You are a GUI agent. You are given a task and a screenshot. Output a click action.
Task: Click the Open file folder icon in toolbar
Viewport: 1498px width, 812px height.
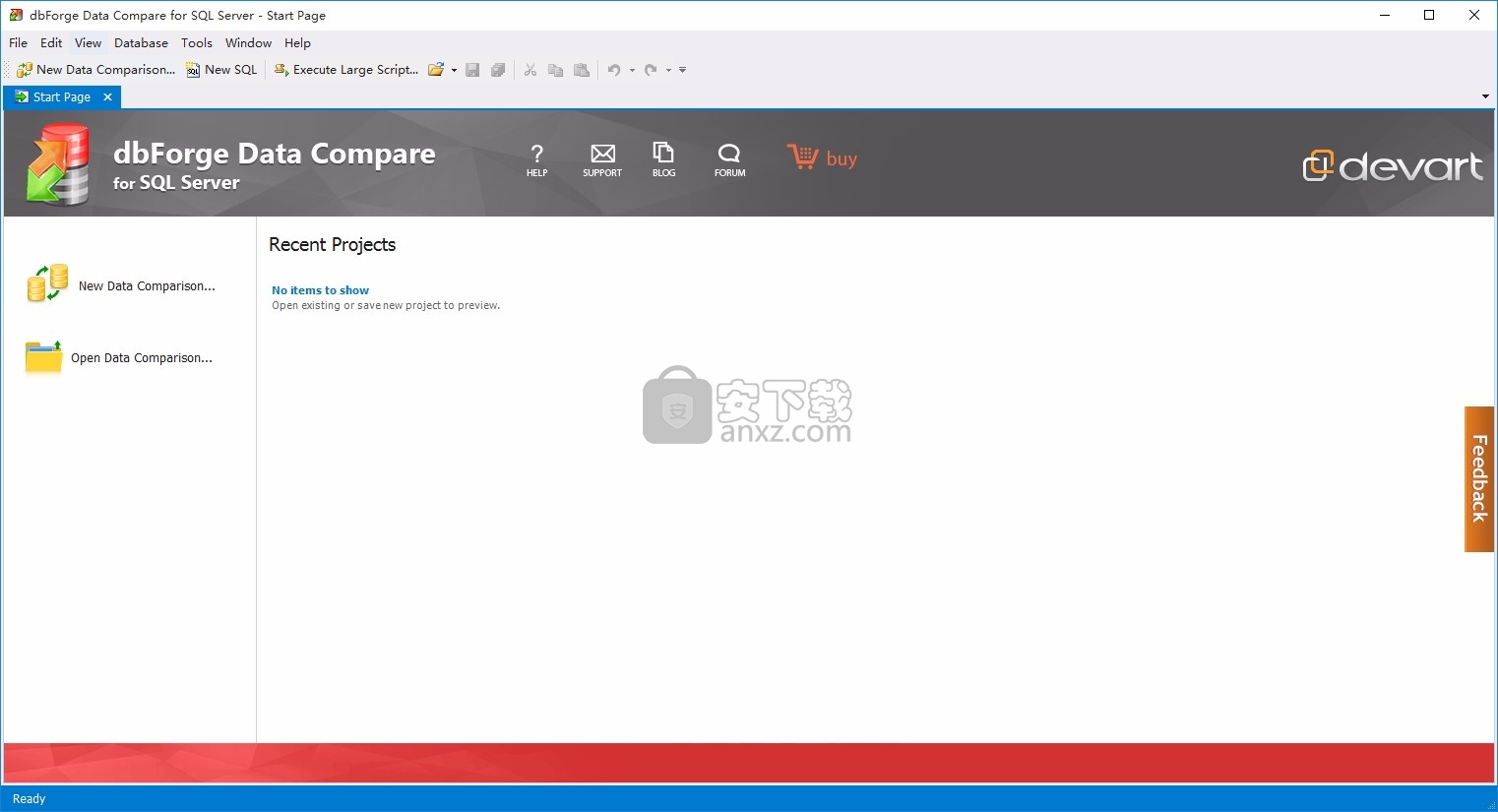pos(435,70)
